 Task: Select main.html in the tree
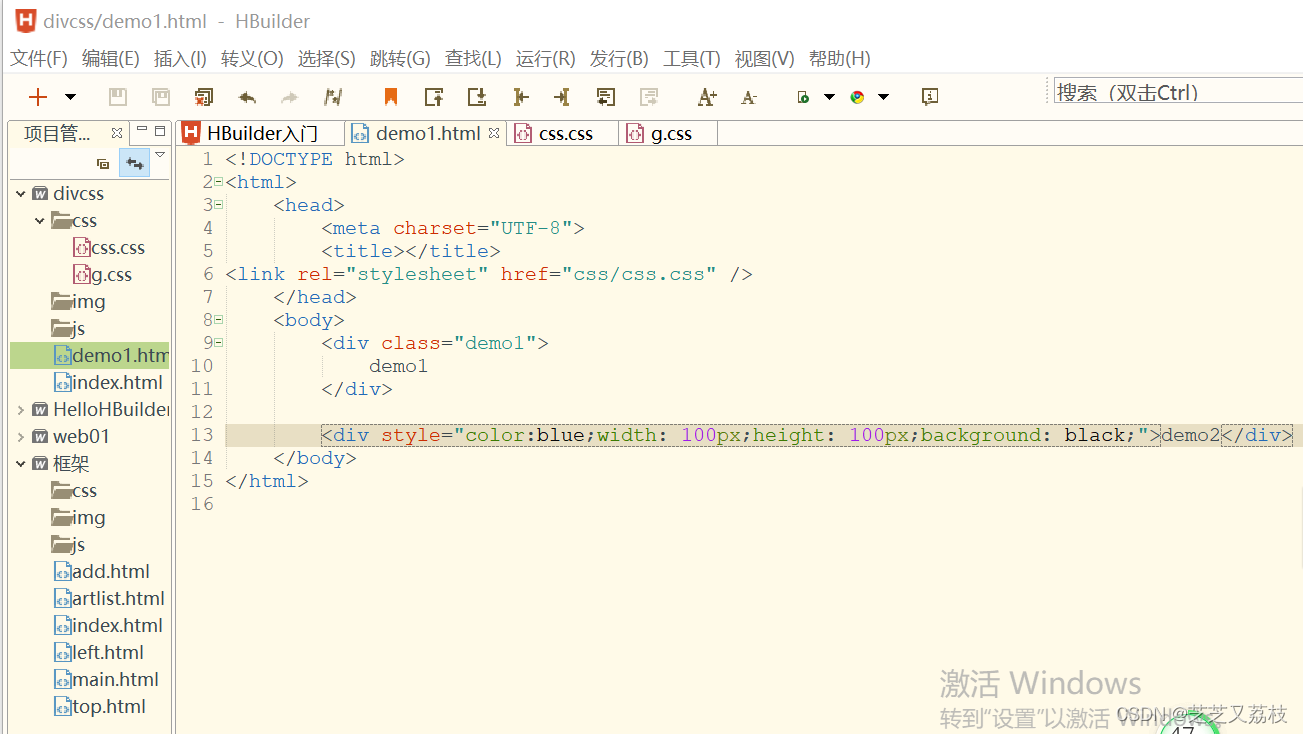[106, 680]
